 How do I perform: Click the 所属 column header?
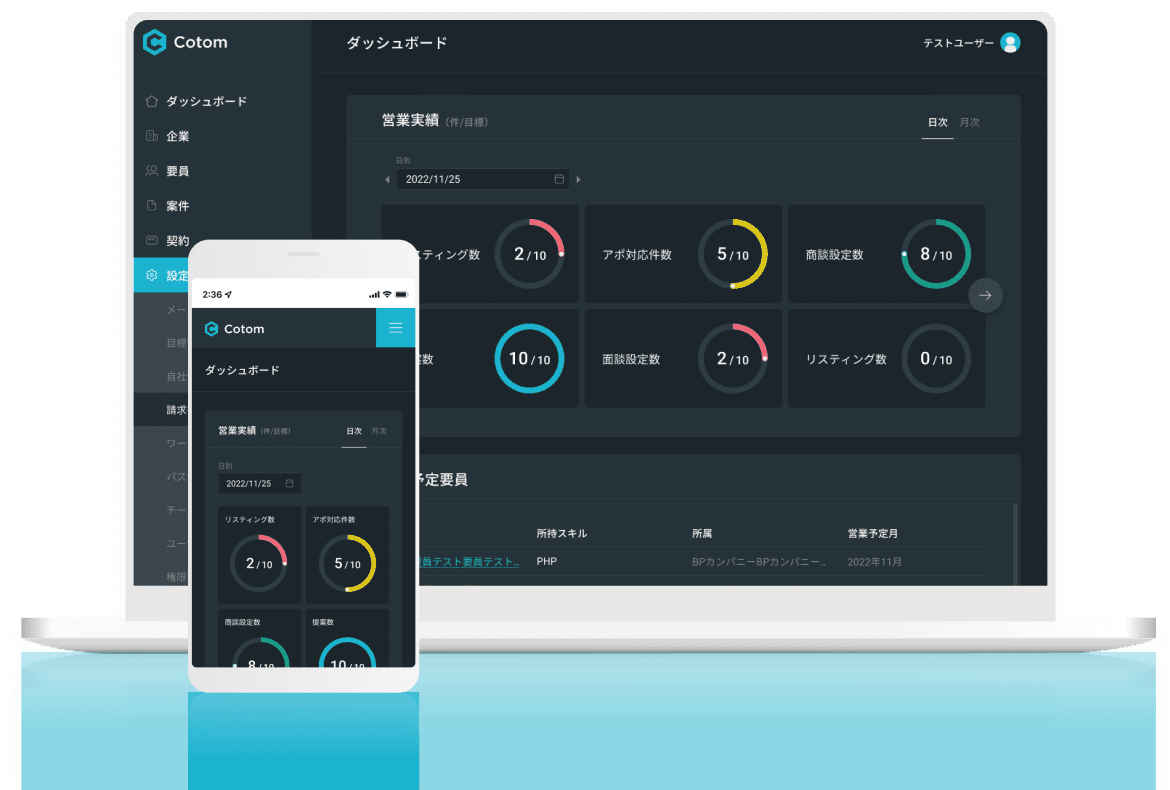pyautogui.click(x=702, y=533)
